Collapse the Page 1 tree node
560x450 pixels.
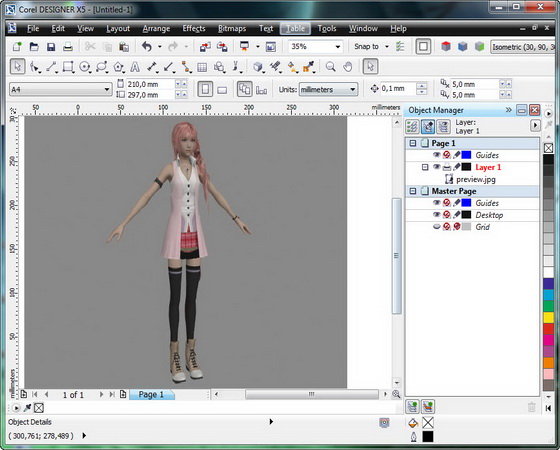413,143
